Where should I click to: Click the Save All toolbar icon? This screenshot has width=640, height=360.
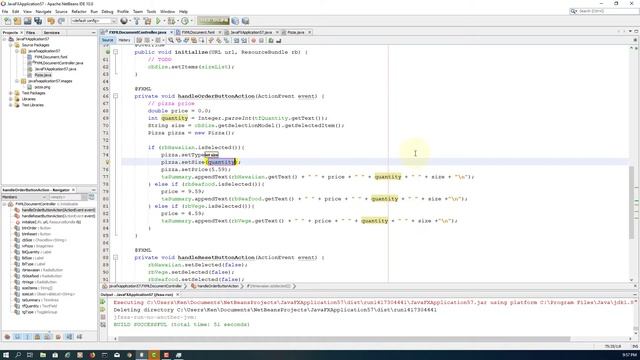[38, 21]
